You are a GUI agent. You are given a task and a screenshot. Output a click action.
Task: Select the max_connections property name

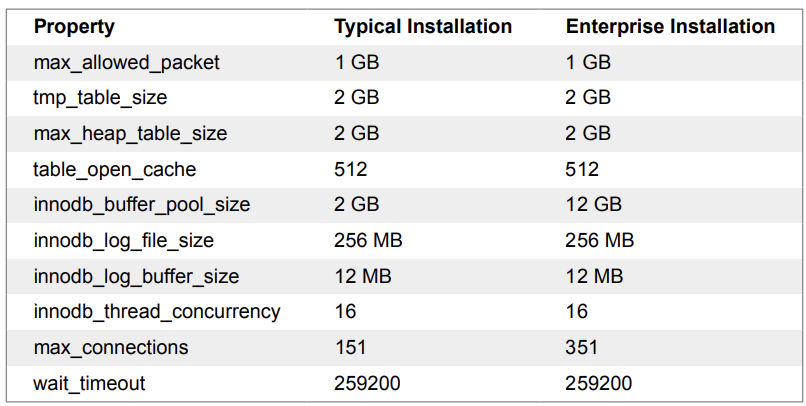click(111, 347)
